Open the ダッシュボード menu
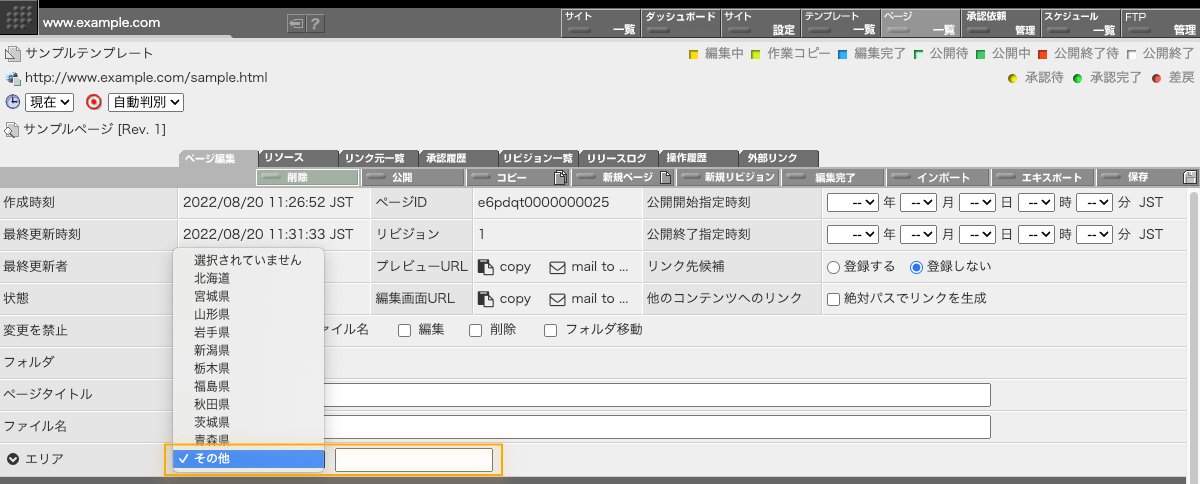Image resolution: width=1200 pixels, height=484 pixels. pyautogui.click(x=679, y=23)
